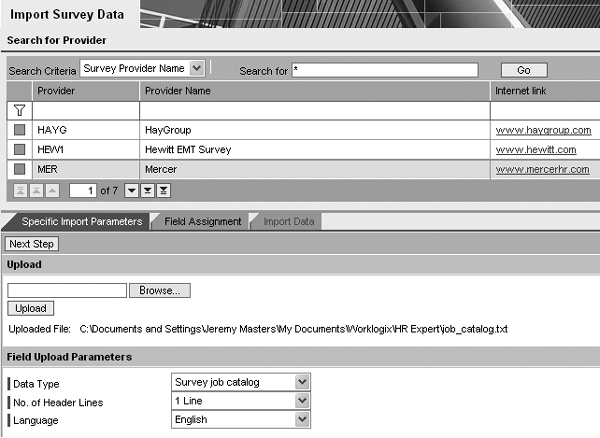Select the HAYG provider row
600x438 pixels.
tap(20, 130)
